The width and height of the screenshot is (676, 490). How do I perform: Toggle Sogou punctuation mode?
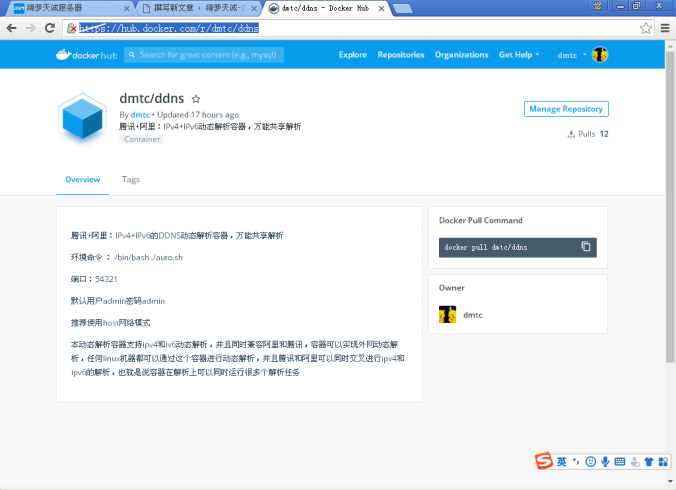(x=576, y=461)
